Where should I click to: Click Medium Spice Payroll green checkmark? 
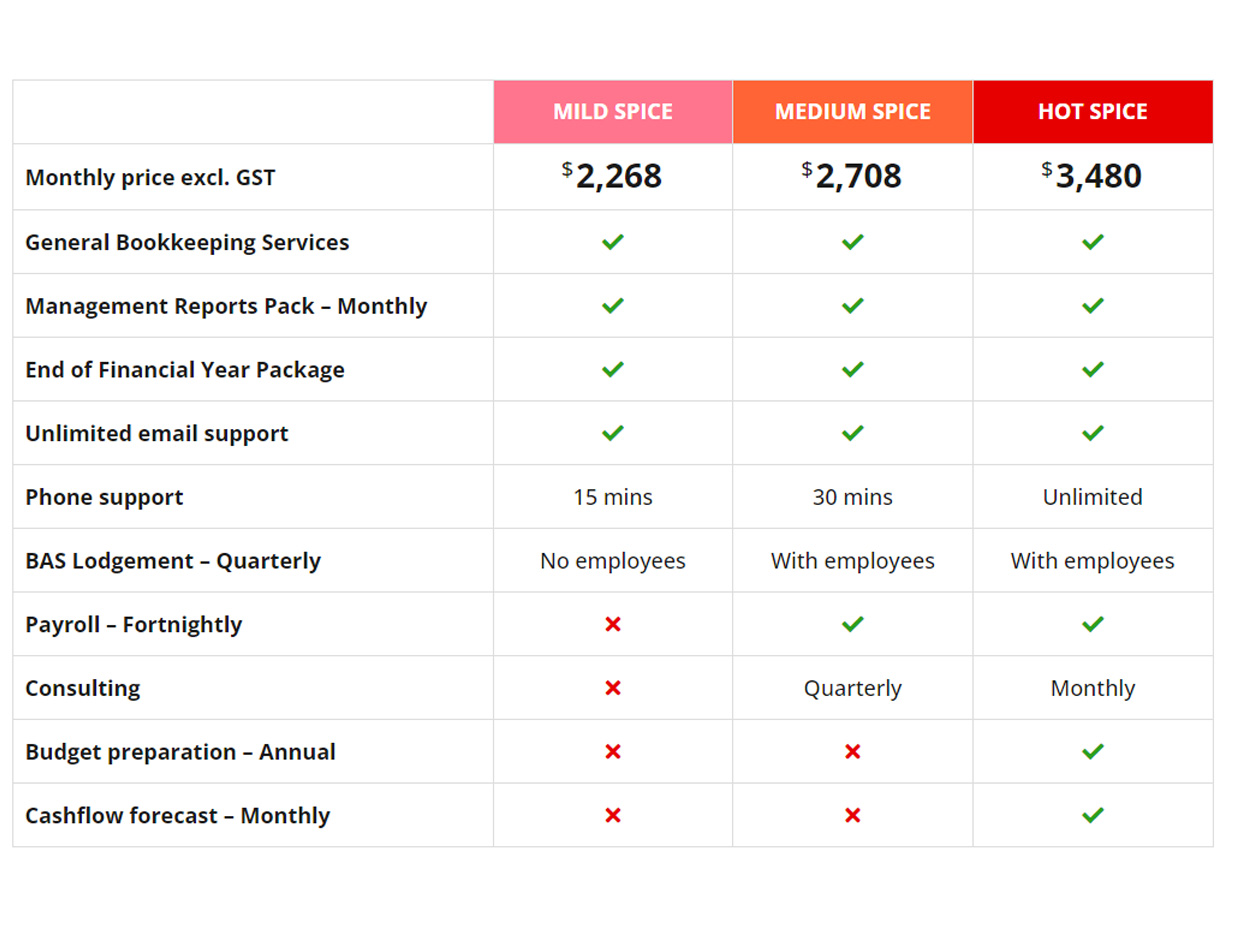852,624
